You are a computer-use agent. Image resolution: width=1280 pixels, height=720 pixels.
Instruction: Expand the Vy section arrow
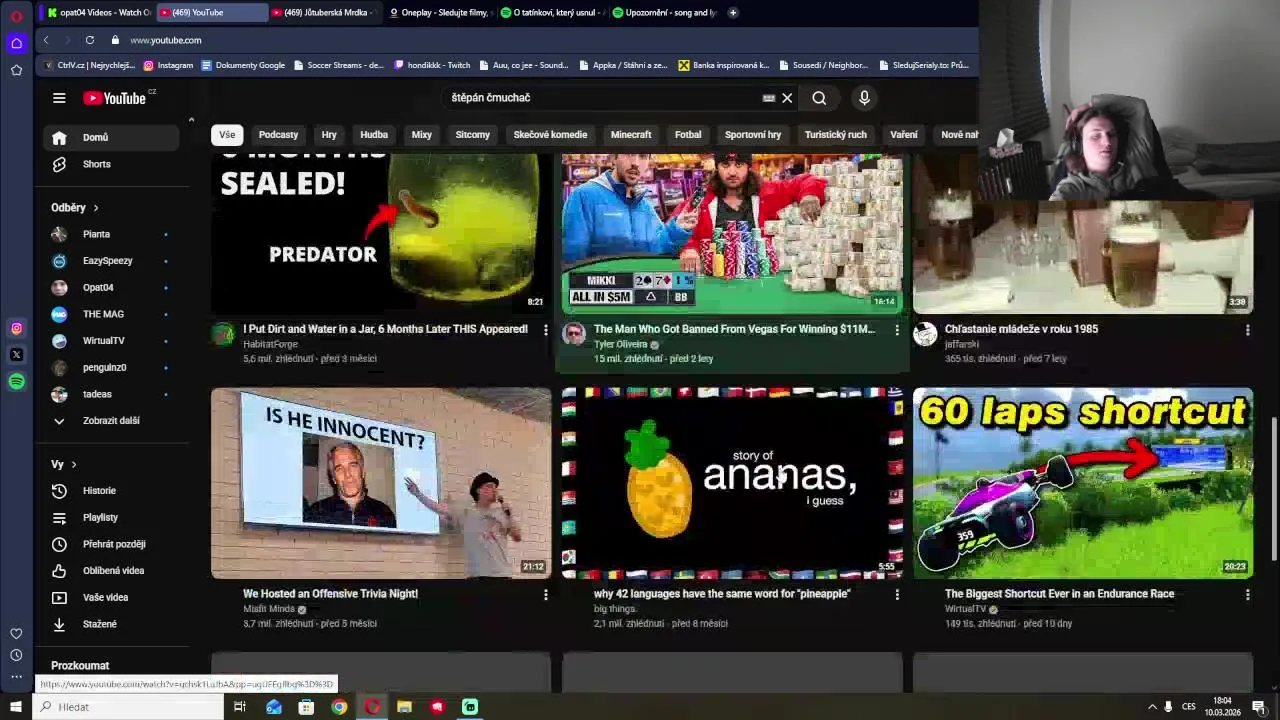(73, 465)
